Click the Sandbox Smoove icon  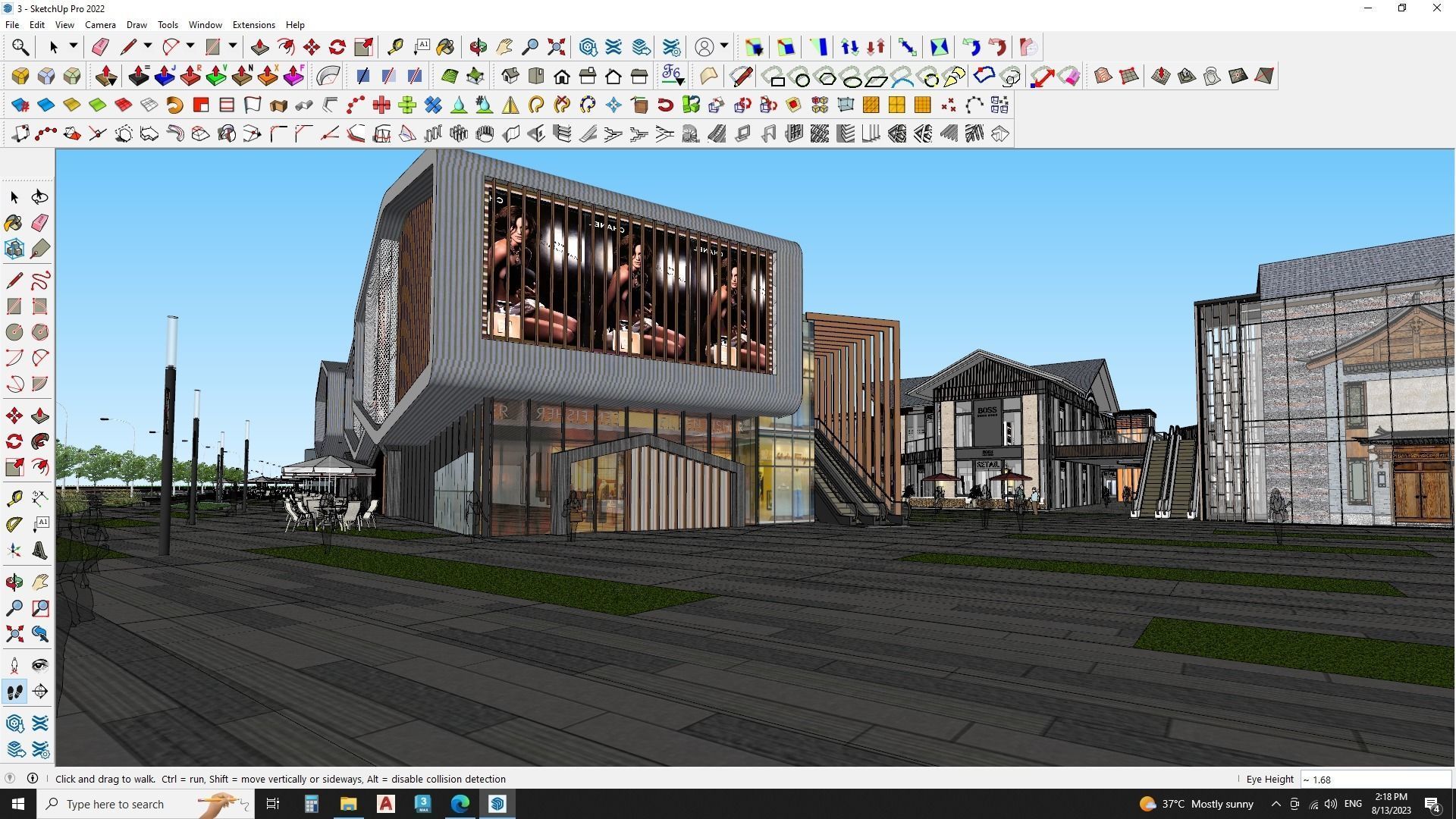(x=1161, y=76)
